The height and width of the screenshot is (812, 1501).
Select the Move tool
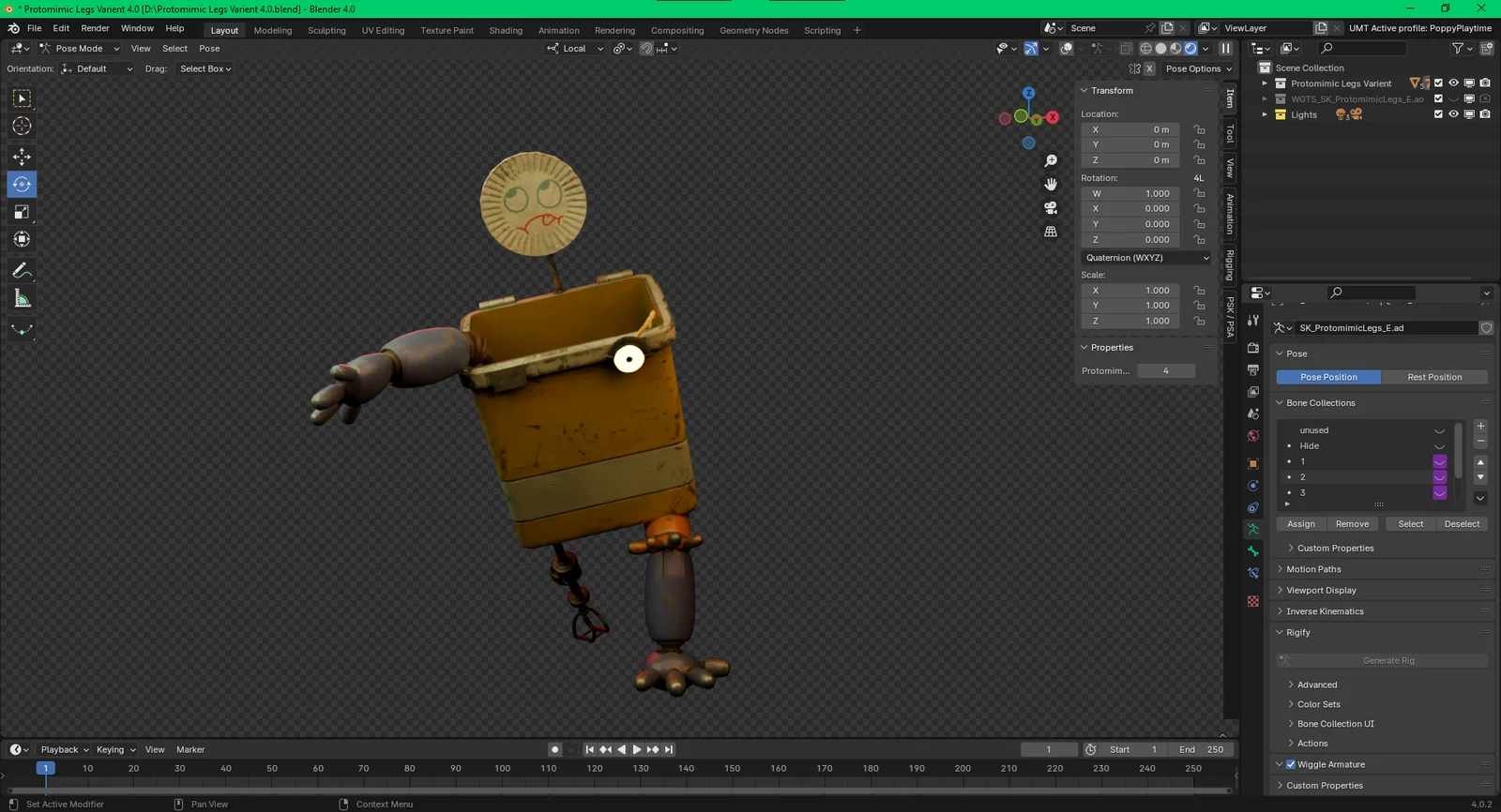coord(22,157)
